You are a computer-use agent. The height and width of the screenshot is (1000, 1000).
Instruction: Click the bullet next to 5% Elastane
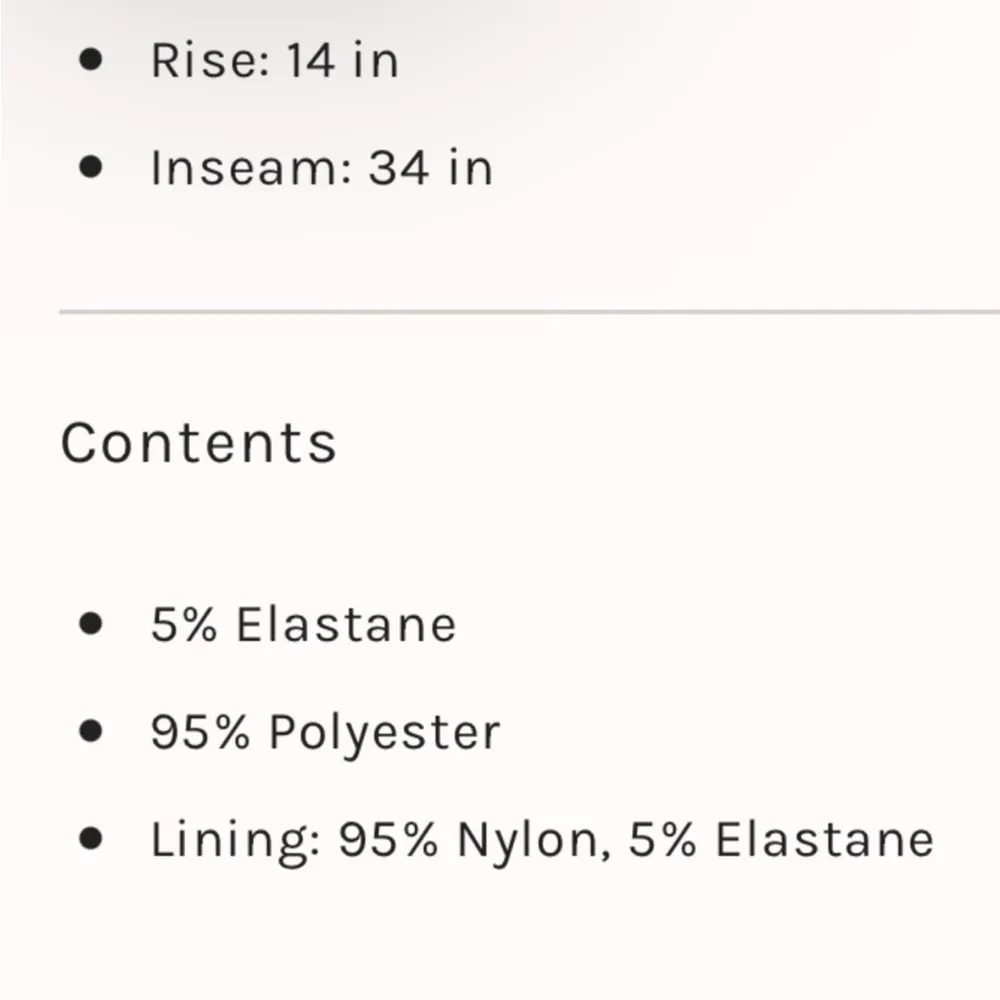pyautogui.click(x=91, y=624)
